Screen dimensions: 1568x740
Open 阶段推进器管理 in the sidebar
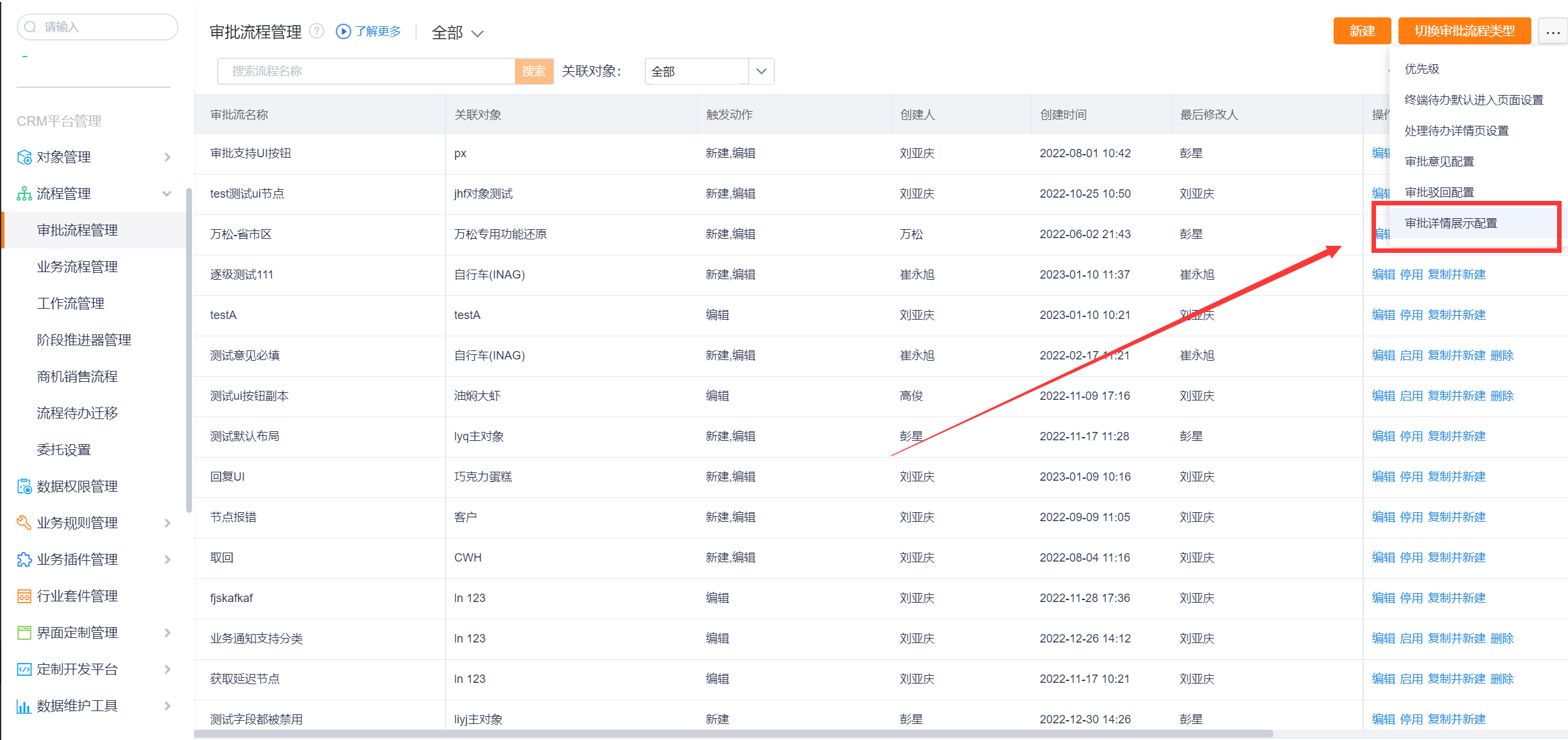click(84, 340)
